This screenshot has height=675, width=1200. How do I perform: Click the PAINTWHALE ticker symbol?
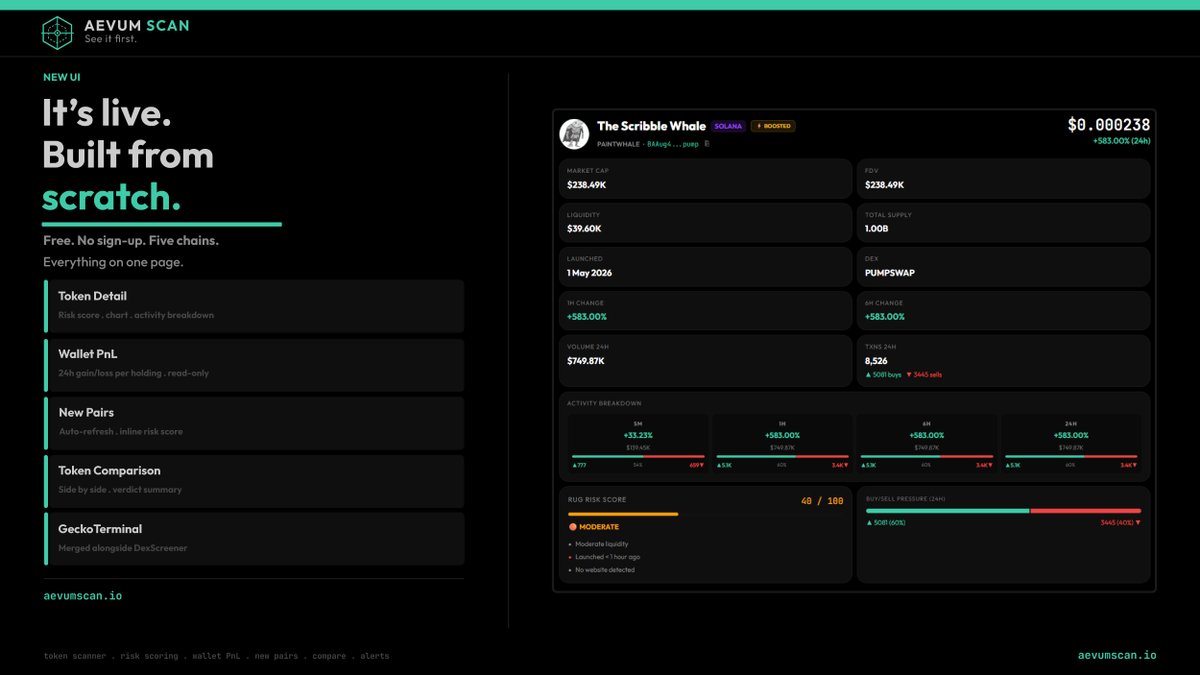click(x=618, y=144)
